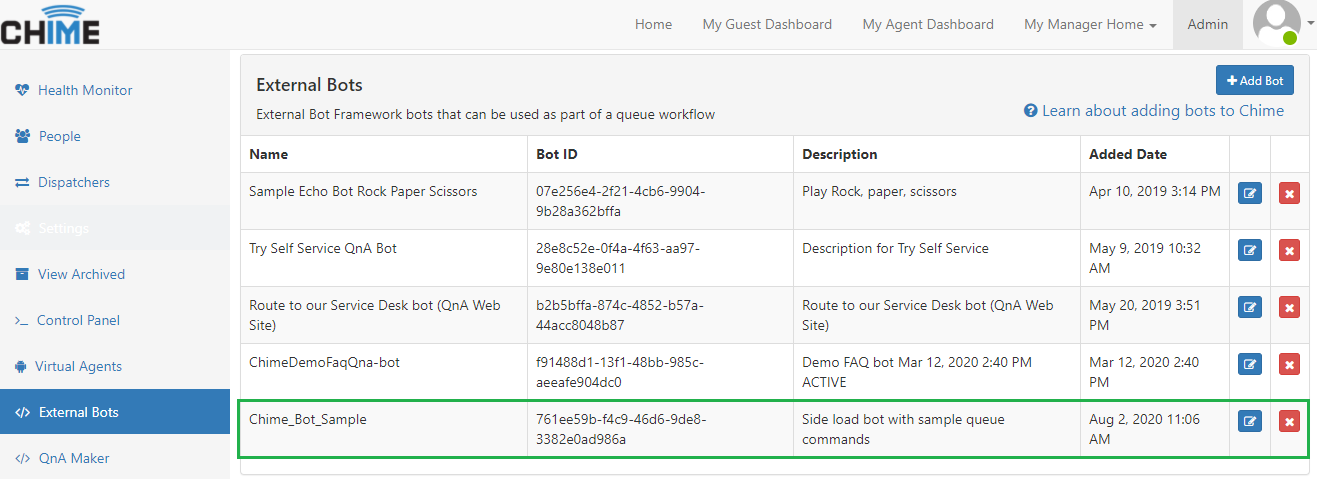Viewport: 1317px width, 479px height.
Task: Click the People group icon
Action: point(23,136)
